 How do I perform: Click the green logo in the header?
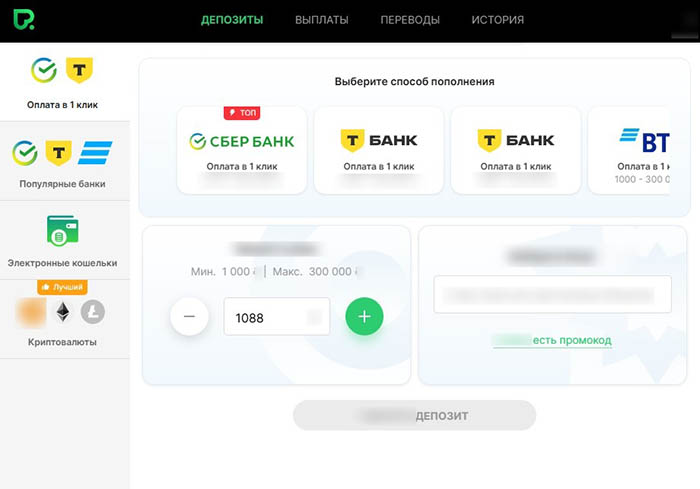24,20
